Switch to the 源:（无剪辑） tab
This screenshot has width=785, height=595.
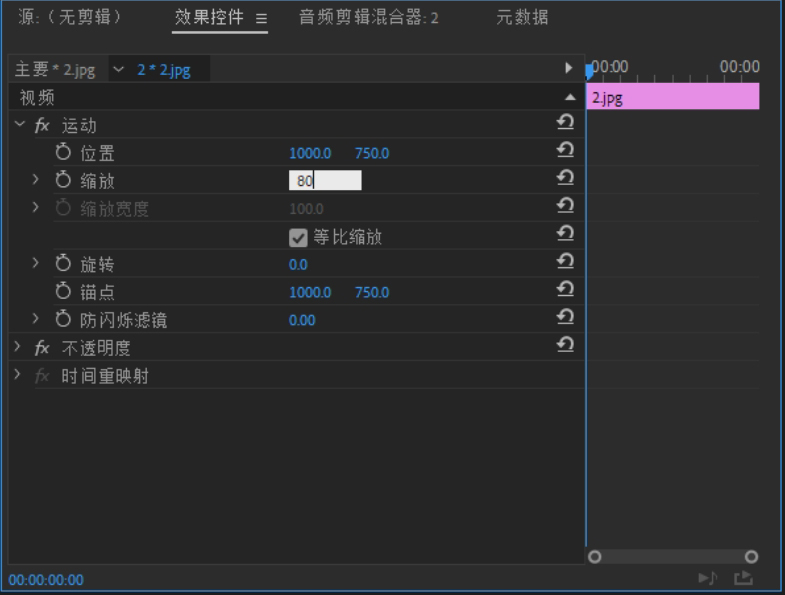coord(70,18)
